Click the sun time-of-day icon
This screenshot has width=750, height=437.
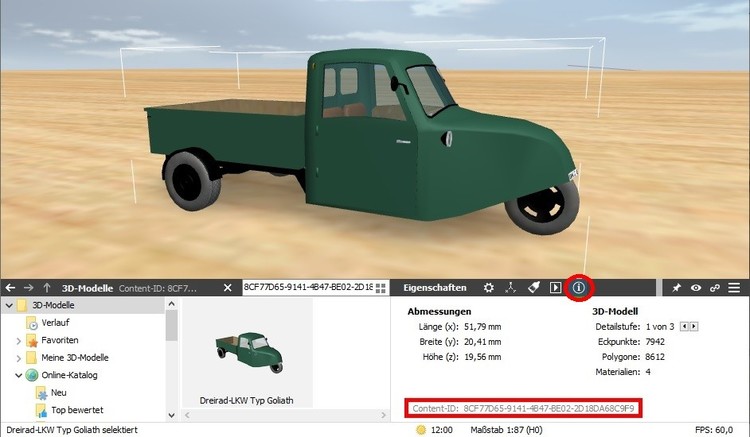[420, 430]
